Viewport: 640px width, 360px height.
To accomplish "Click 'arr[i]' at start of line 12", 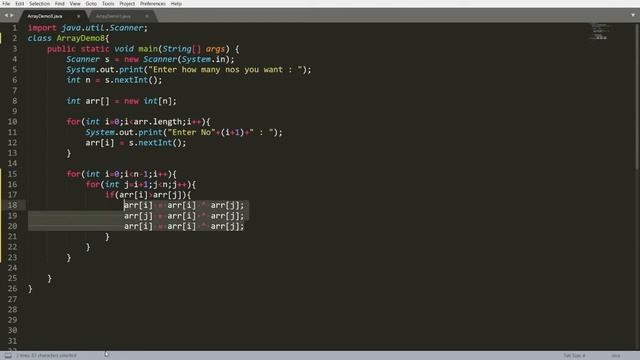I will point(100,143).
